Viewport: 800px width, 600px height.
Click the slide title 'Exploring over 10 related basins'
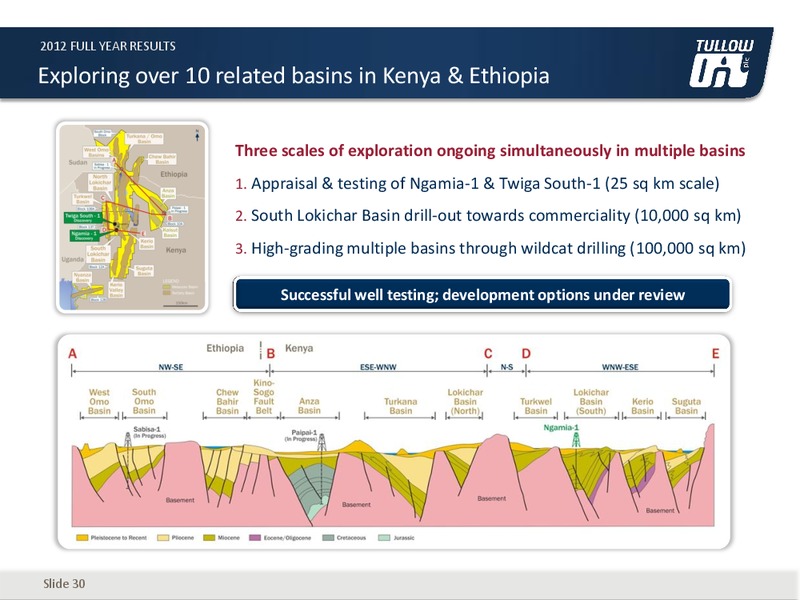(293, 76)
